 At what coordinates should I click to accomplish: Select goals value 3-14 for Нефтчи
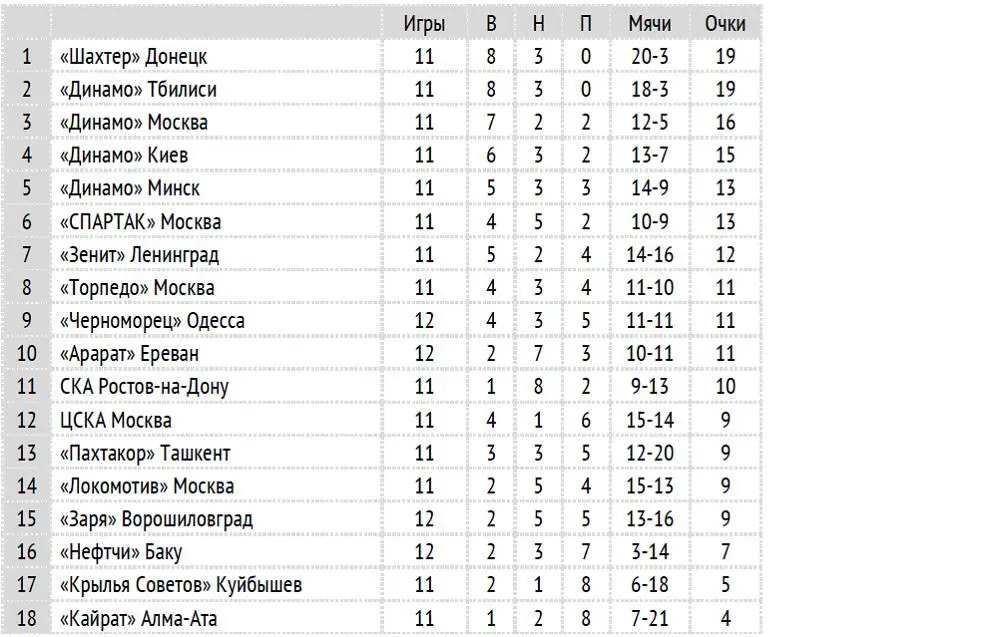[649, 552]
